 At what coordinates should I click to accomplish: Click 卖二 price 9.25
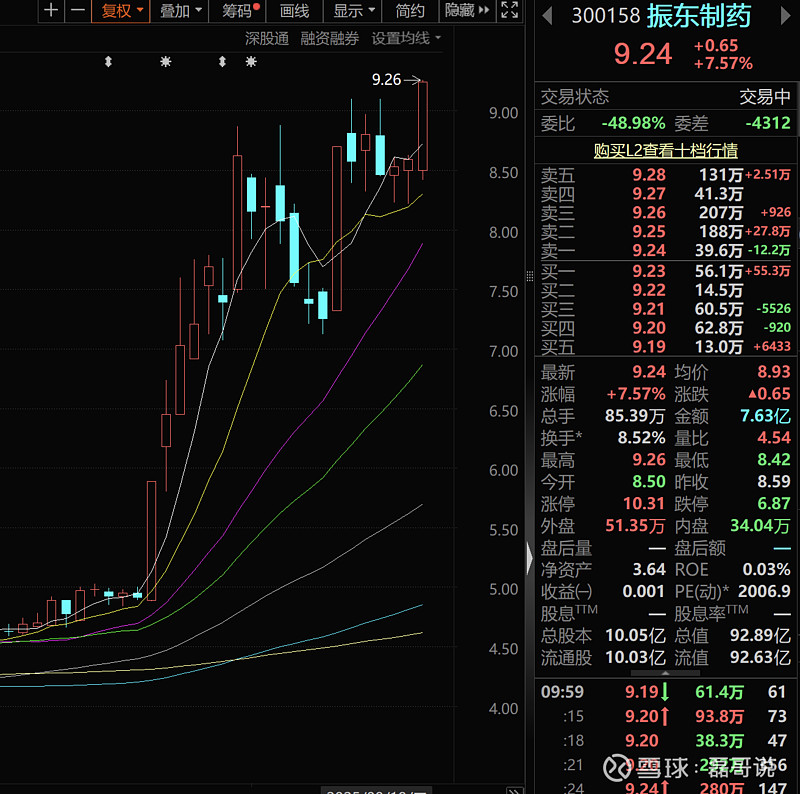point(649,232)
